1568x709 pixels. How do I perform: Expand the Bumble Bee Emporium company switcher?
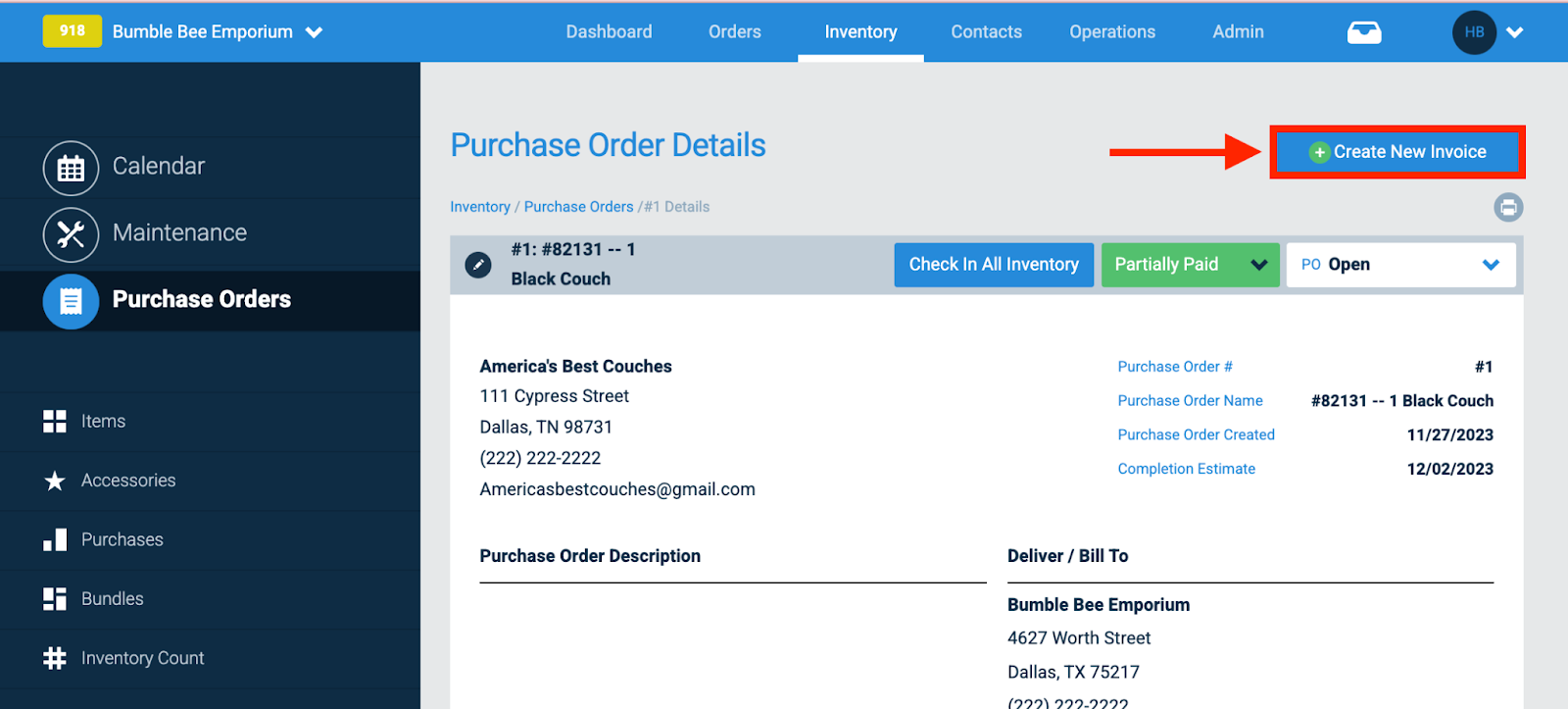[314, 31]
